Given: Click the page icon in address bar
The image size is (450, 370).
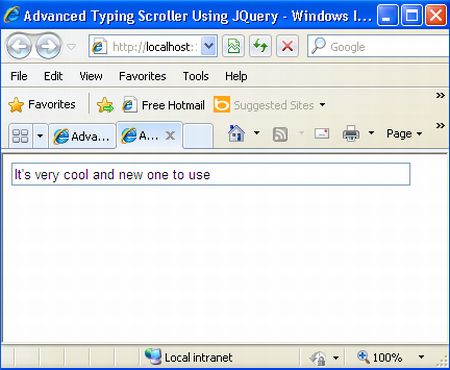Looking at the screenshot, I should tap(99, 46).
